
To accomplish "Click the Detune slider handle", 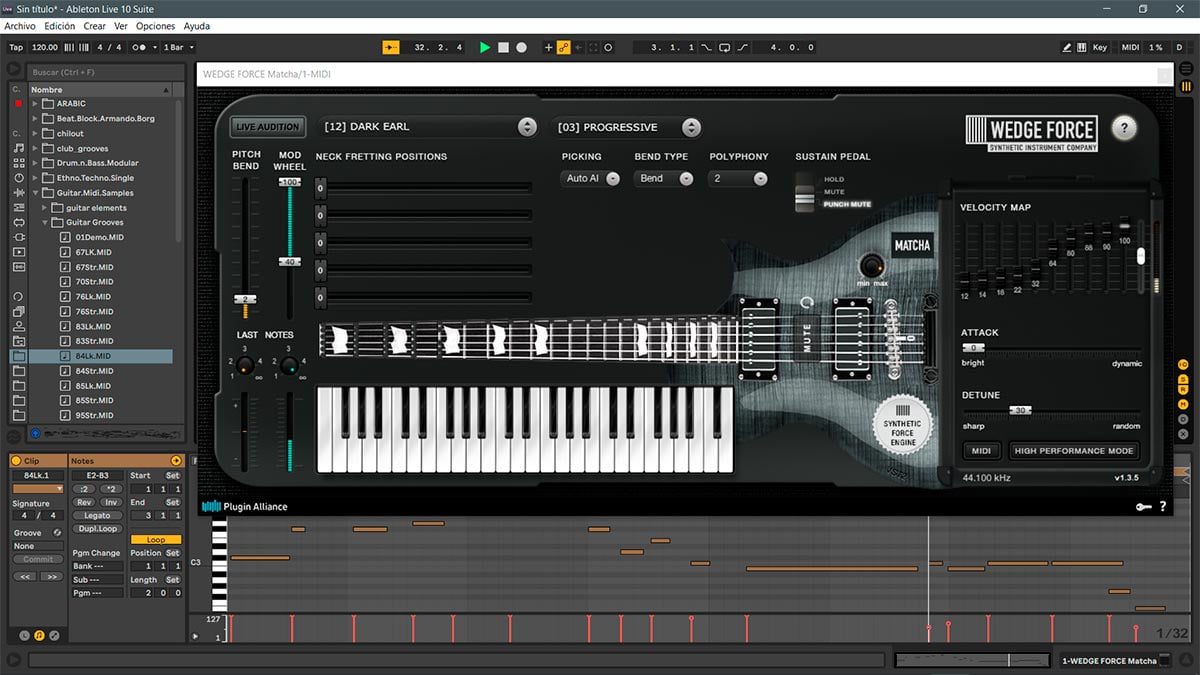I will (x=1020, y=410).
